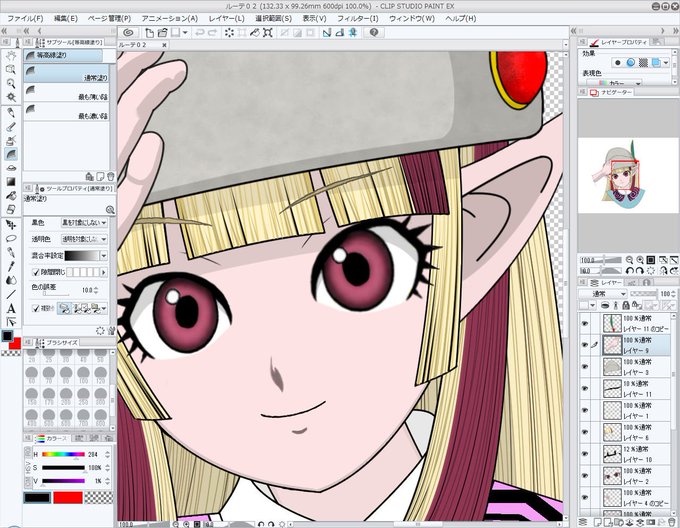Click the layer opacity value field
Image resolution: width=680 pixels, height=528 pixels.
pos(666,293)
